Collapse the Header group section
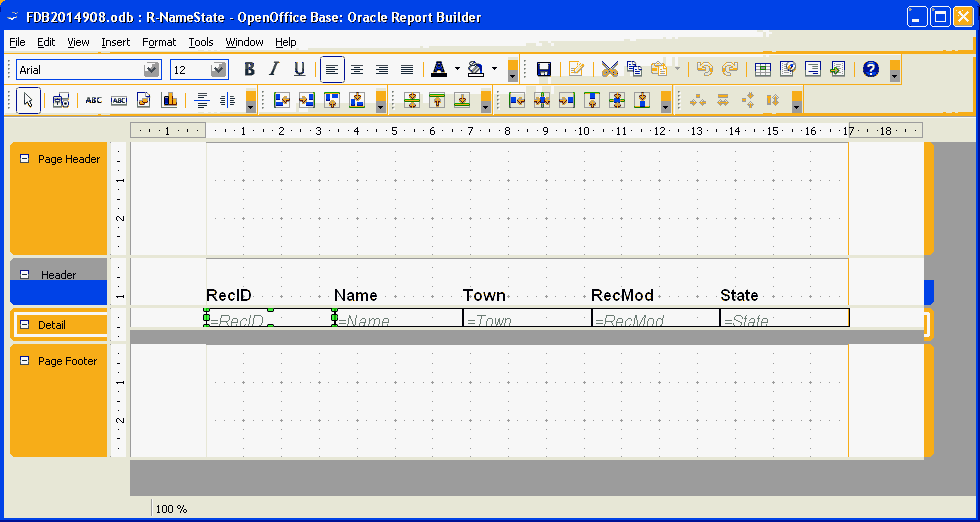The height and width of the screenshot is (522, 980). point(25,274)
